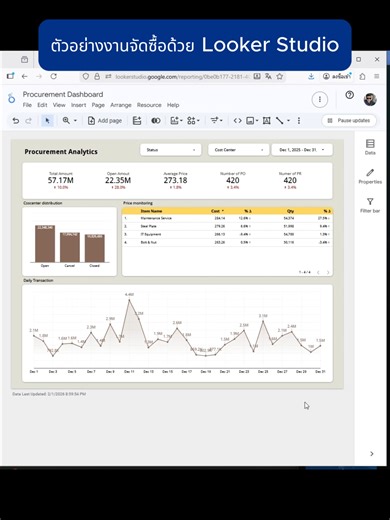This screenshot has height=520, width=390.
Task: Open the zoom level dropdown arrow
Action: [x=75, y=121]
